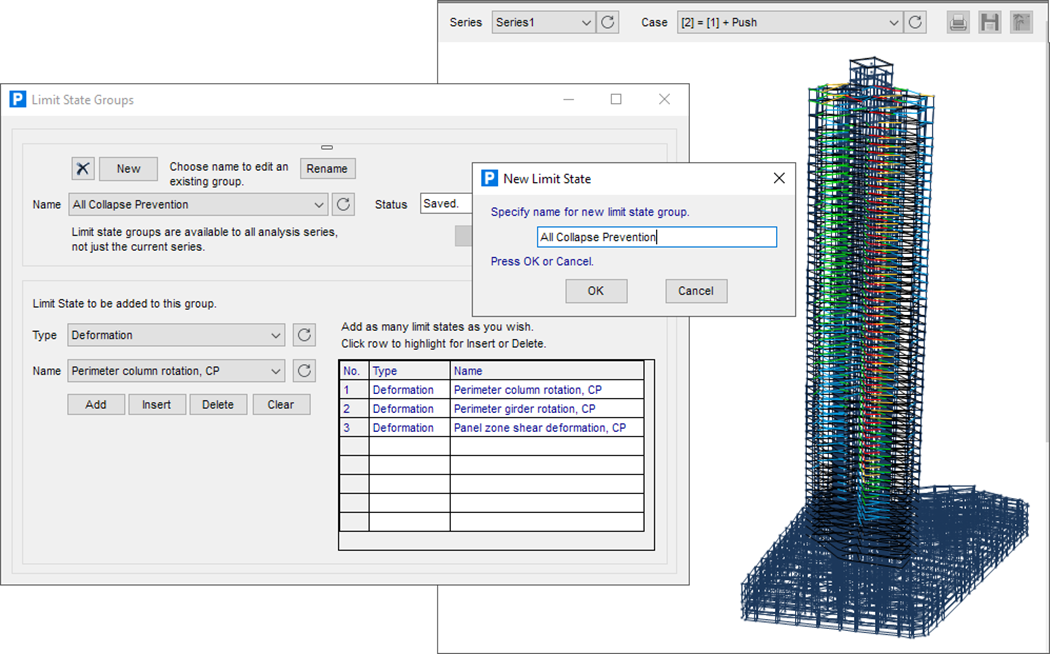Click refresh icon next to Type dropdown
The image size is (1050, 654).
[304, 335]
